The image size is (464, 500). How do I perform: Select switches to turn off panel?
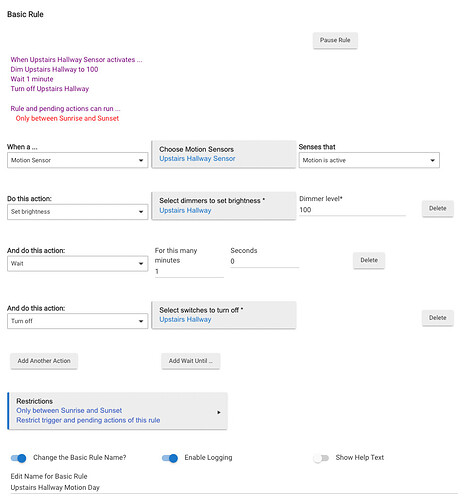(x=224, y=315)
